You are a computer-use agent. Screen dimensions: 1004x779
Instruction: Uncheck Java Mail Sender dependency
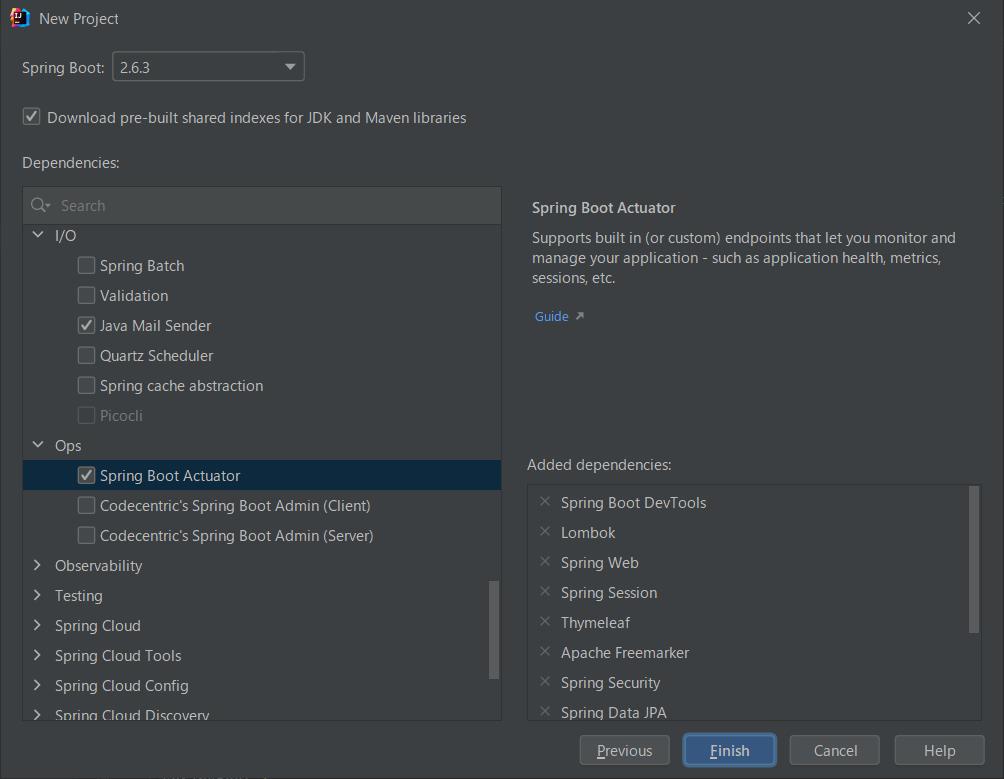pos(86,325)
